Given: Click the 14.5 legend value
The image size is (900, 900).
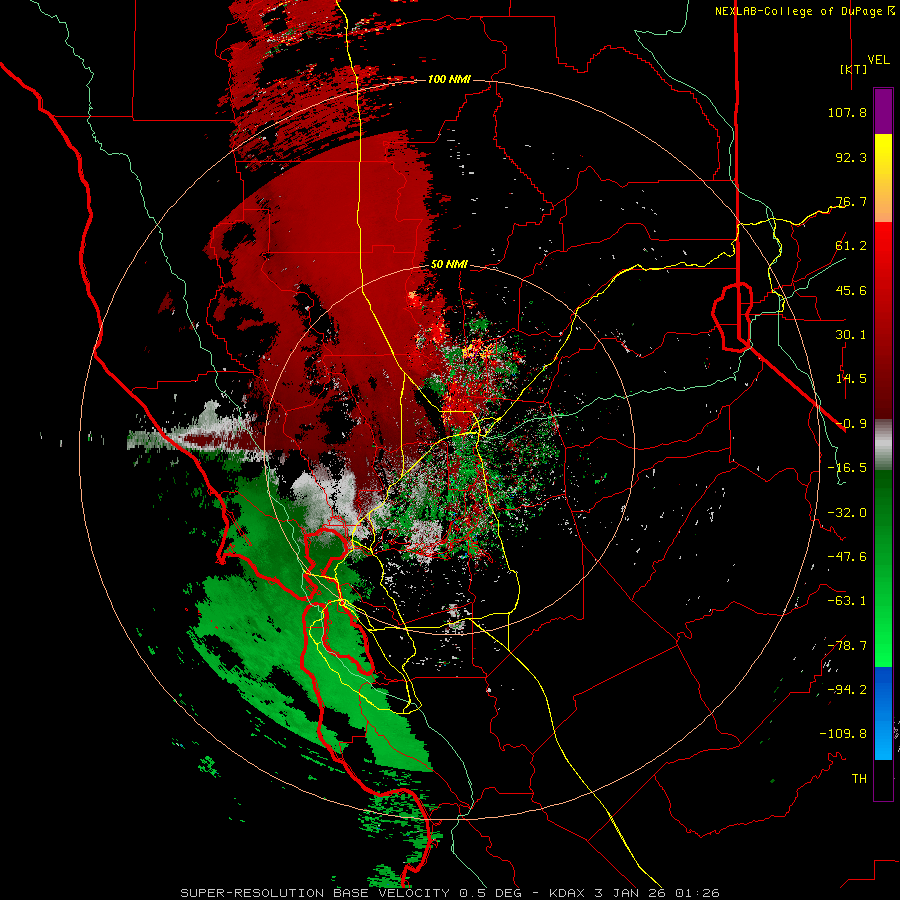Looking at the screenshot, I should pos(851,379).
